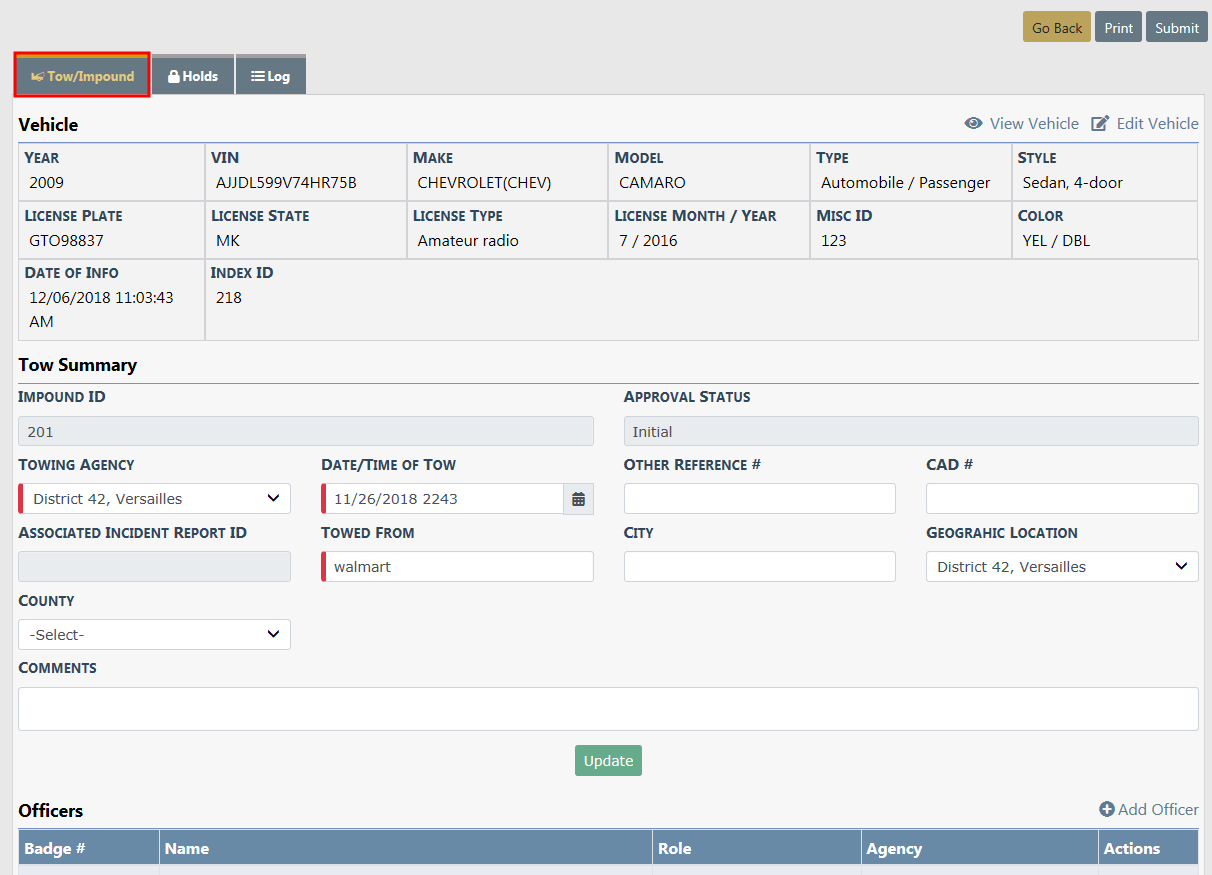Submit the impound form
The width and height of the screenshot is (1212, 875).
1176,28
